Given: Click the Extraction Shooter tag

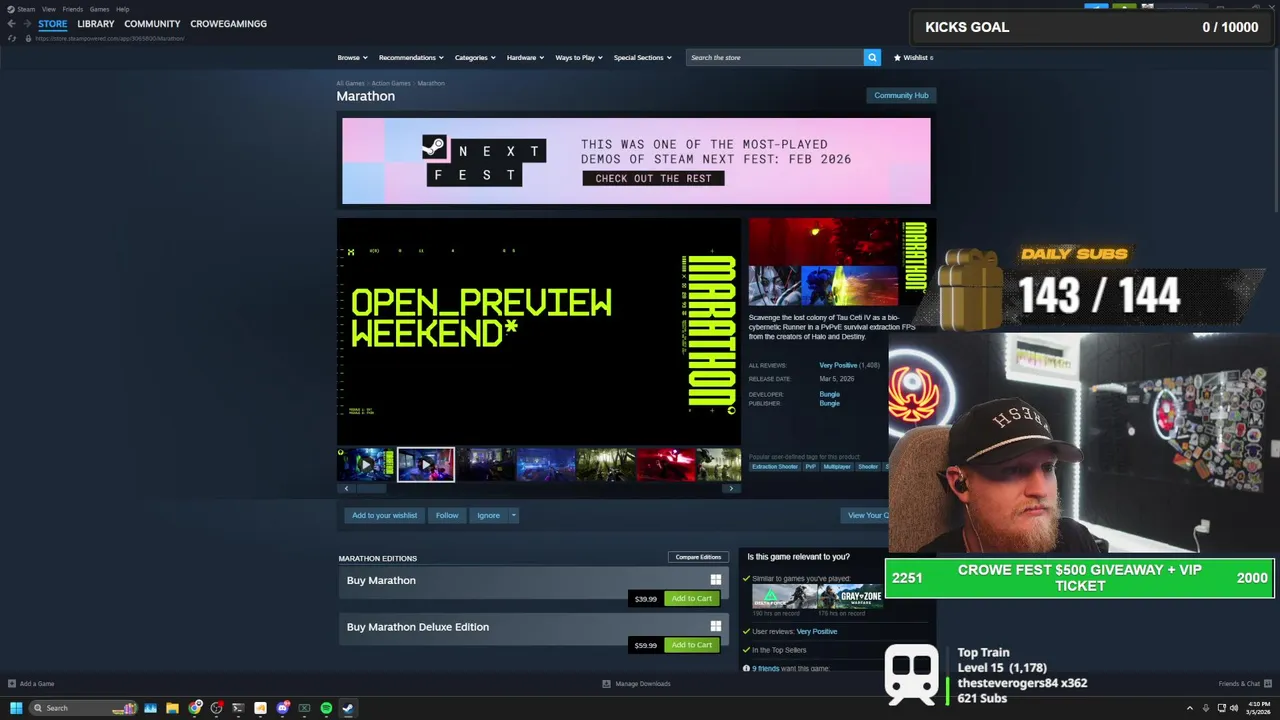Looking at the screenshot, I should click(775, 467).
